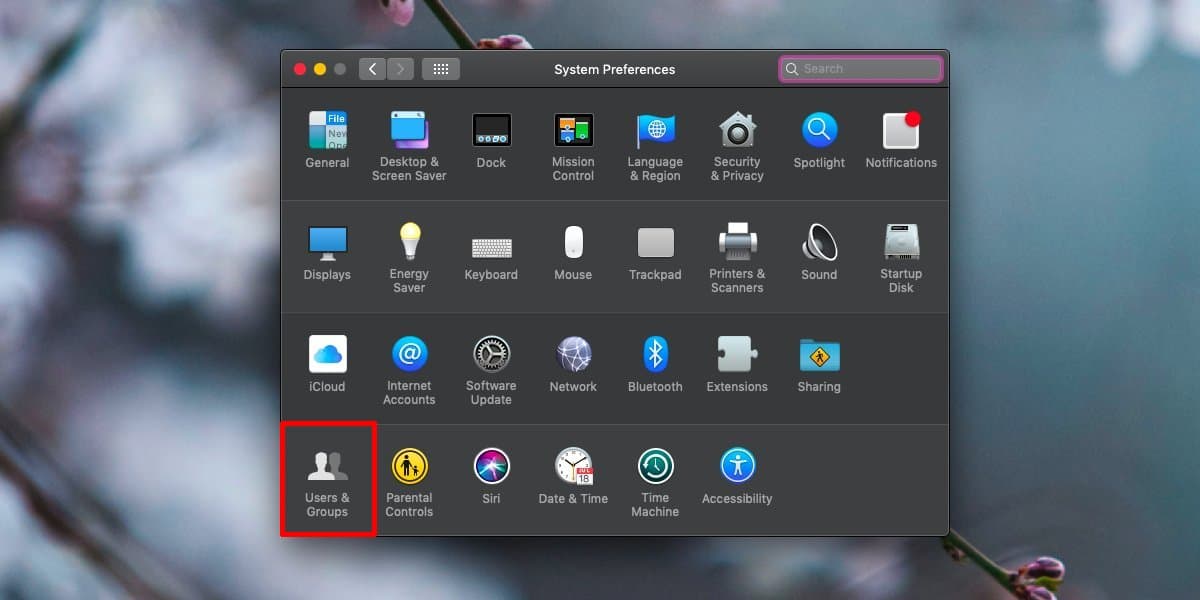Open Date & Time settings
Screen dimensions: 1200x600
573,476
